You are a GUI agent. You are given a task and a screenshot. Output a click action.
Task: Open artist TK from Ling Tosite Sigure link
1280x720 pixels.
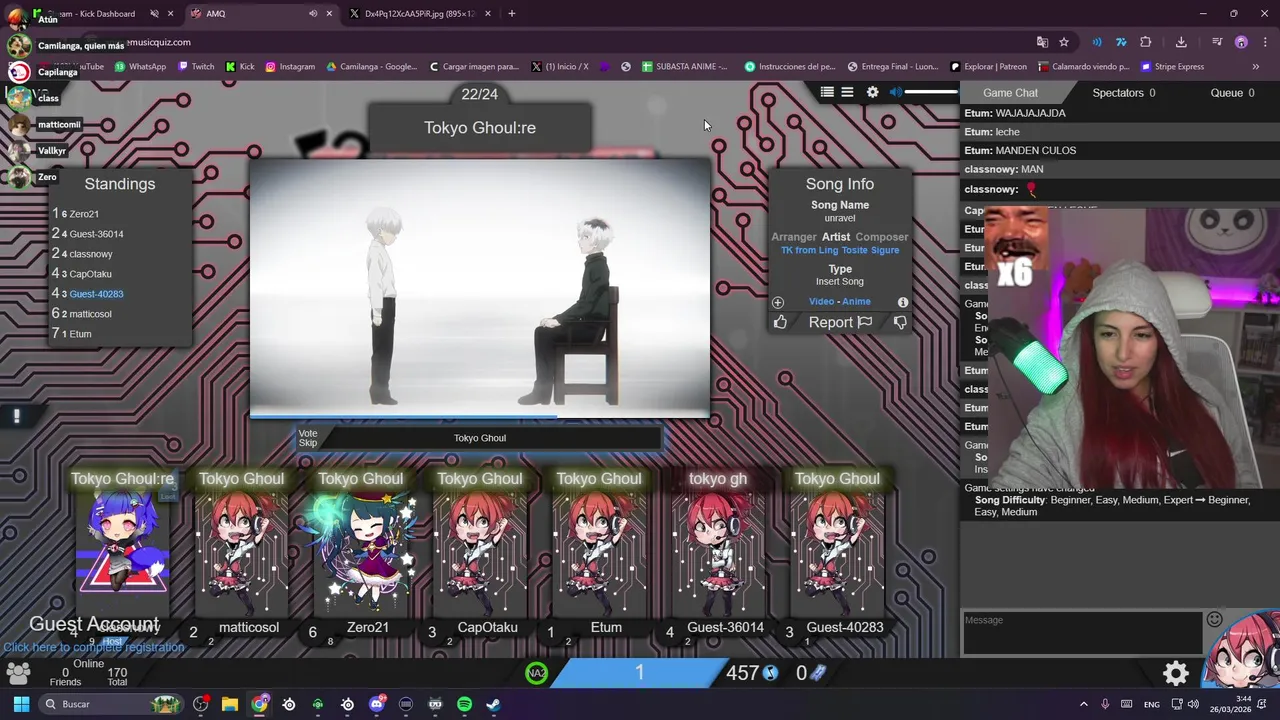pos(840,250)
